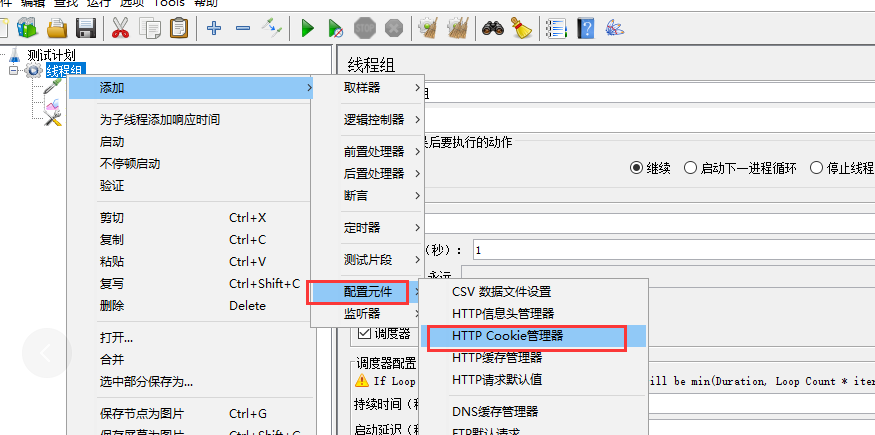Image resolution: width=875 pixels, height=435 pixels.
Task: Choose 粘贴 in context menu
Action: (191, 262)
